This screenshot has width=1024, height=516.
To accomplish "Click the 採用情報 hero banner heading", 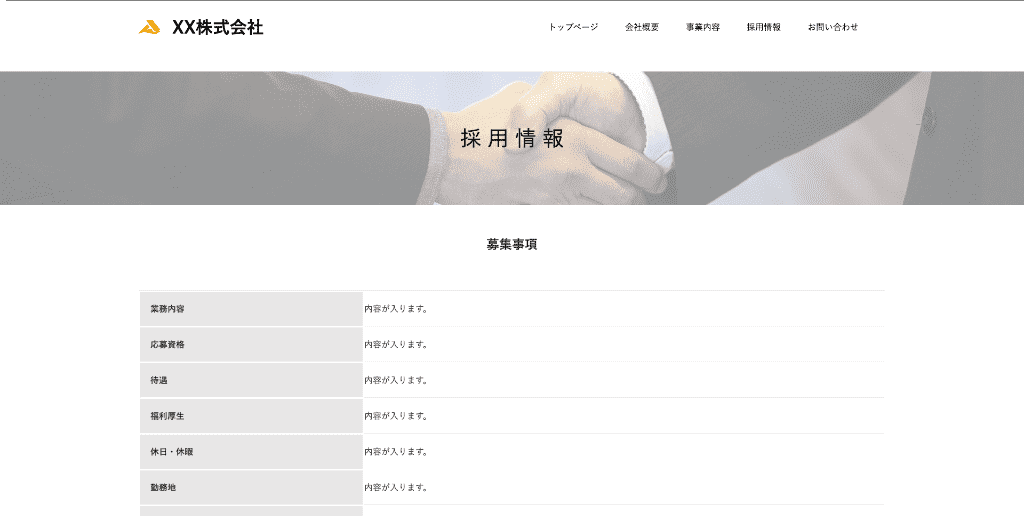I will point(512,138).
